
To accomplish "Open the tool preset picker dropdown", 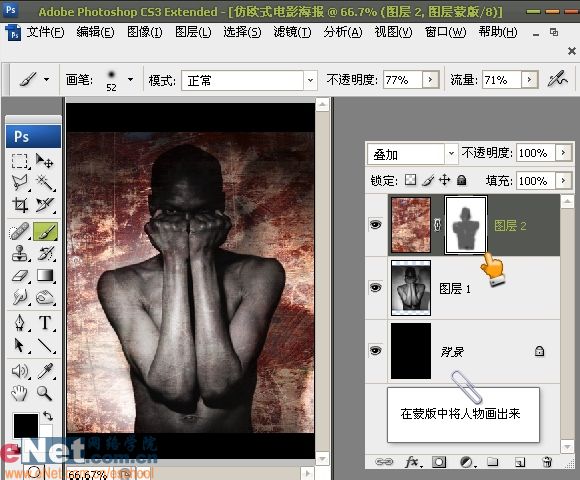I will click(x=46, y=79).
